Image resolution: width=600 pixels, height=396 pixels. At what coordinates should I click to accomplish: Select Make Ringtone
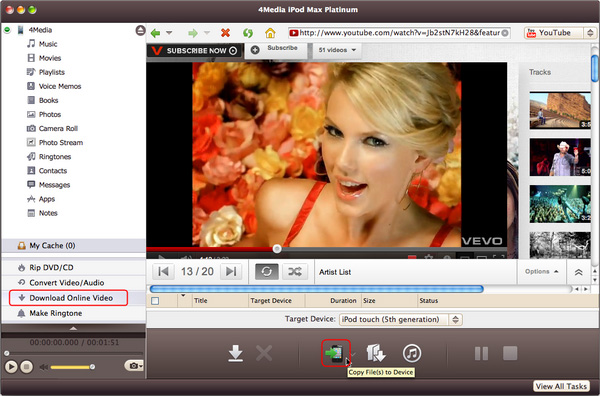tap(73, 313)
